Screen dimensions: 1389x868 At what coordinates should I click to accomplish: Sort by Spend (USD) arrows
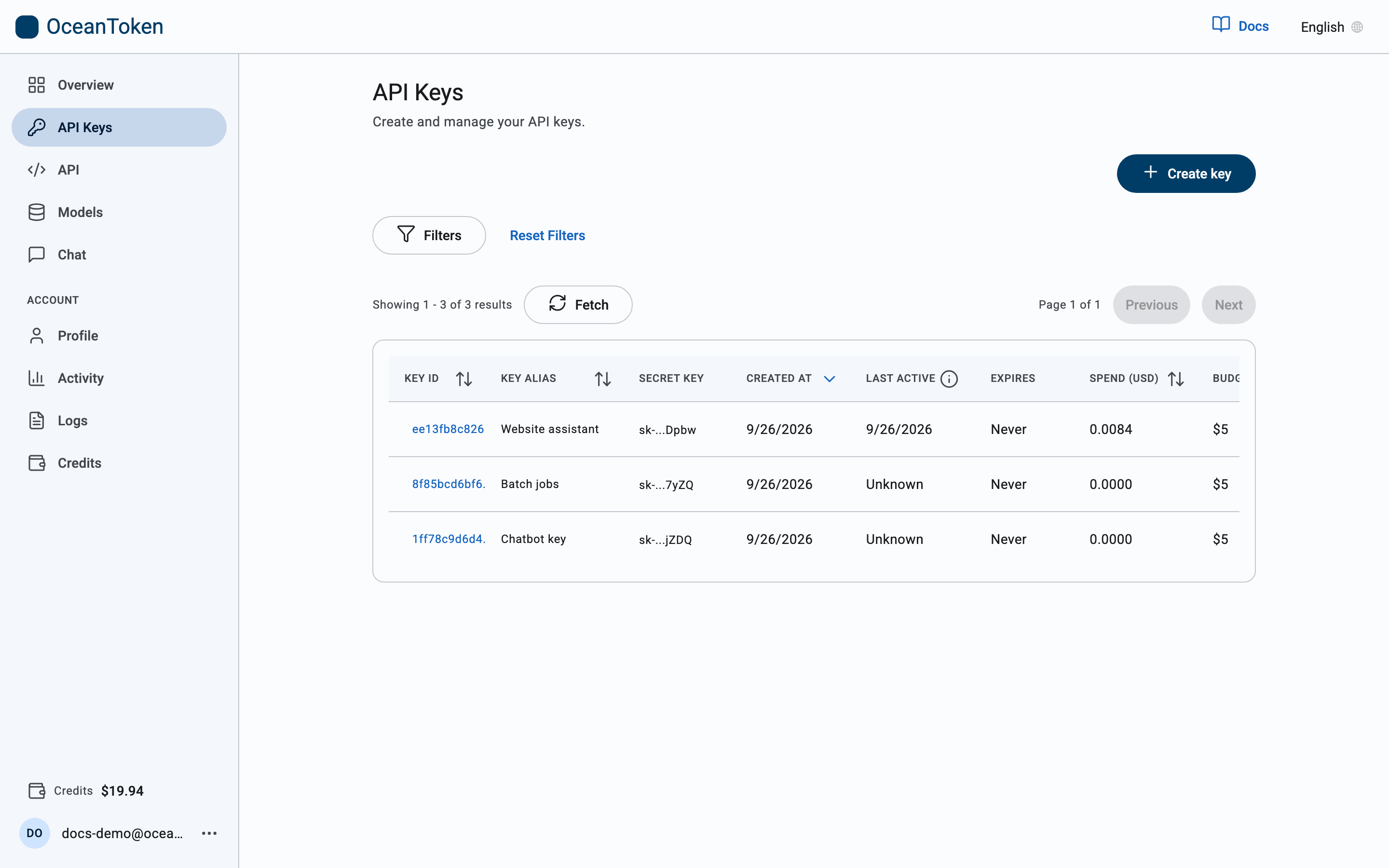pos(1175,379)
